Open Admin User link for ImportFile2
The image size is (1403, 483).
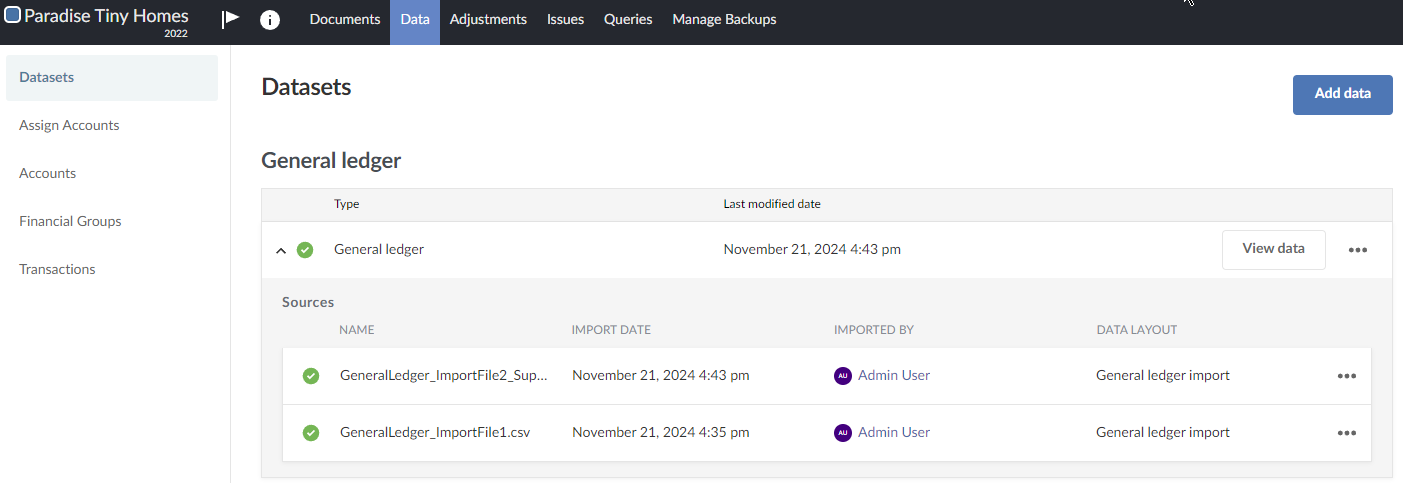(893, 376)
